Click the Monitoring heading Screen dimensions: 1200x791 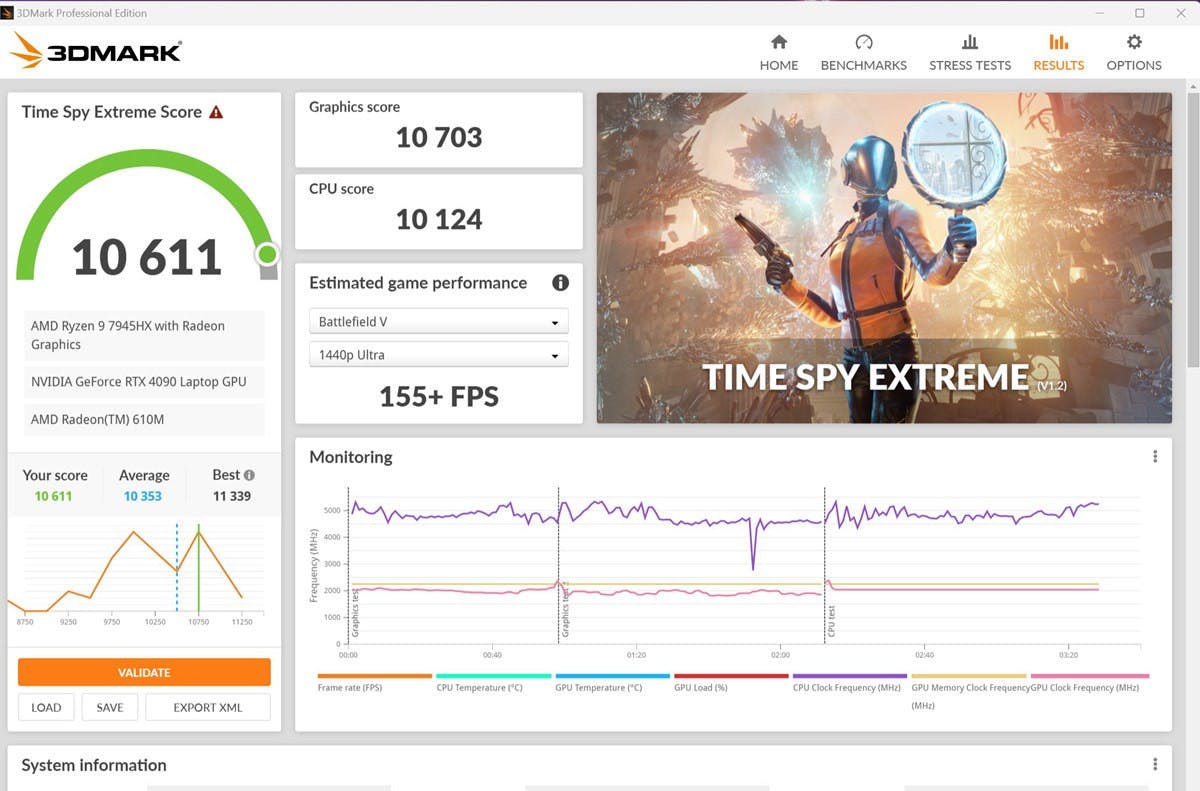point(351,457)
